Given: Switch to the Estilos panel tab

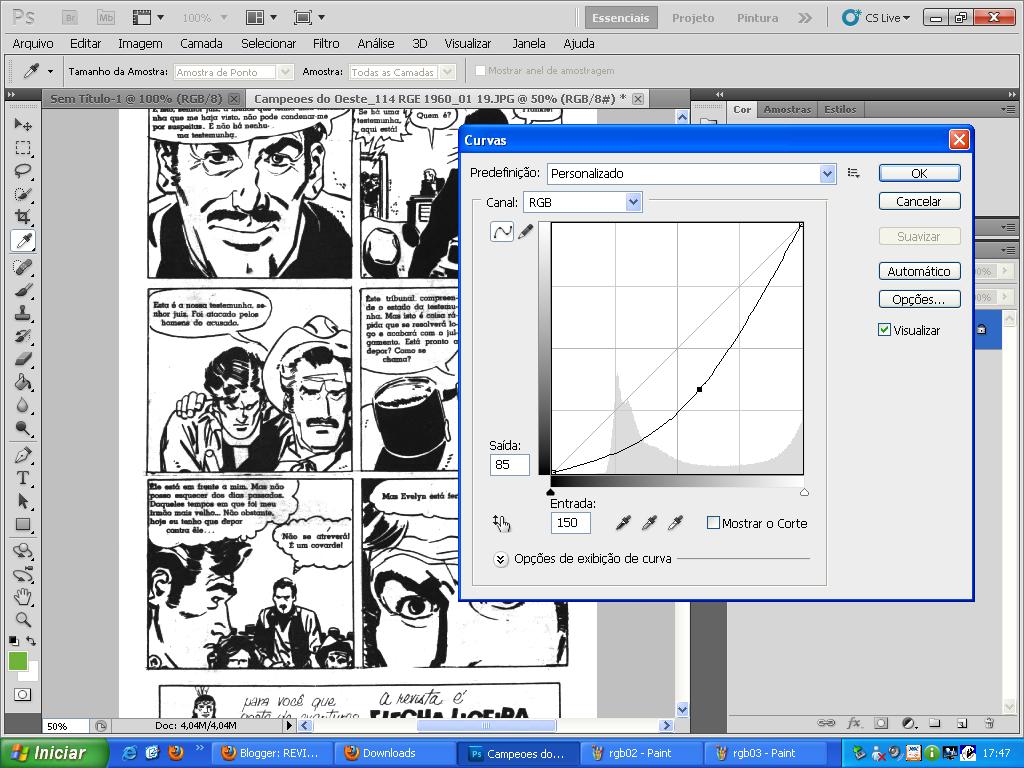Looking at the screenshot, I should point(840,110).
